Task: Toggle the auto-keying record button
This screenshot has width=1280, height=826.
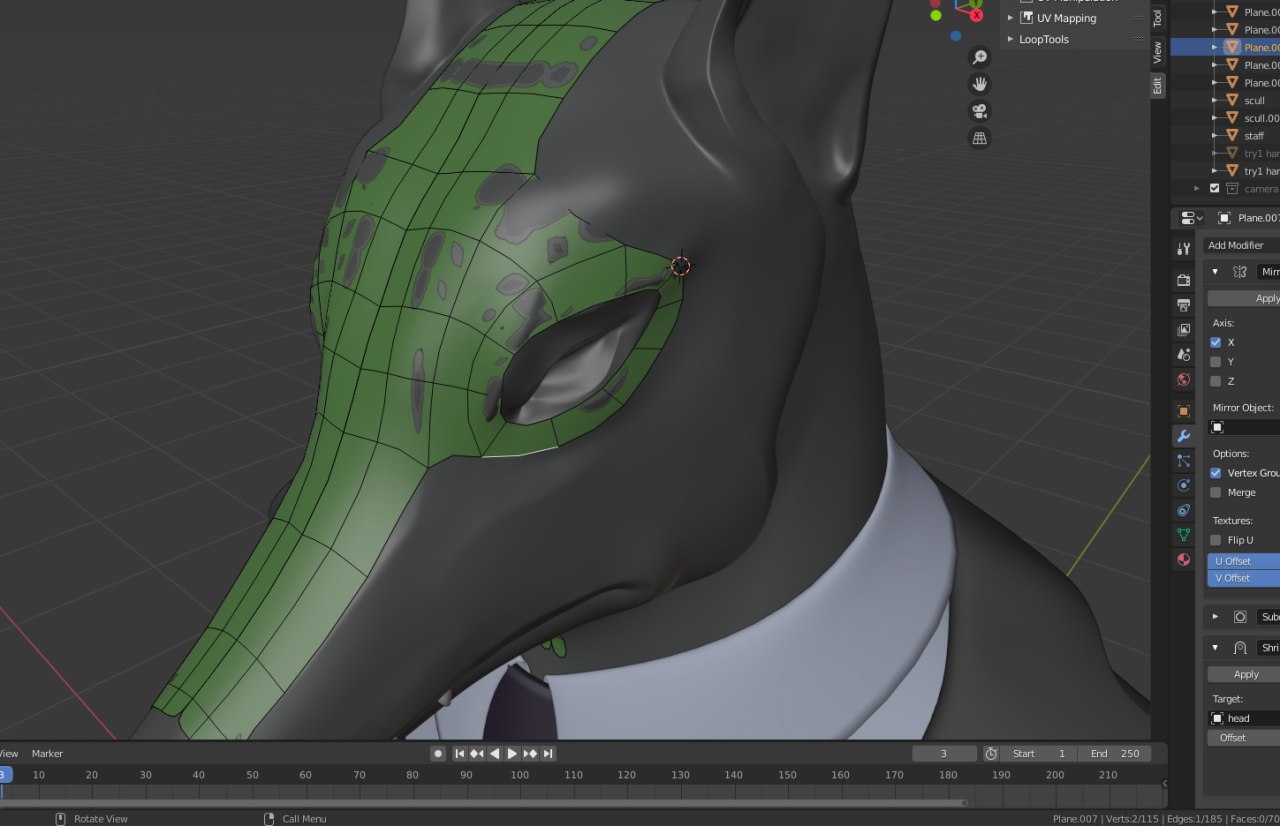Action: pos(438,753)
